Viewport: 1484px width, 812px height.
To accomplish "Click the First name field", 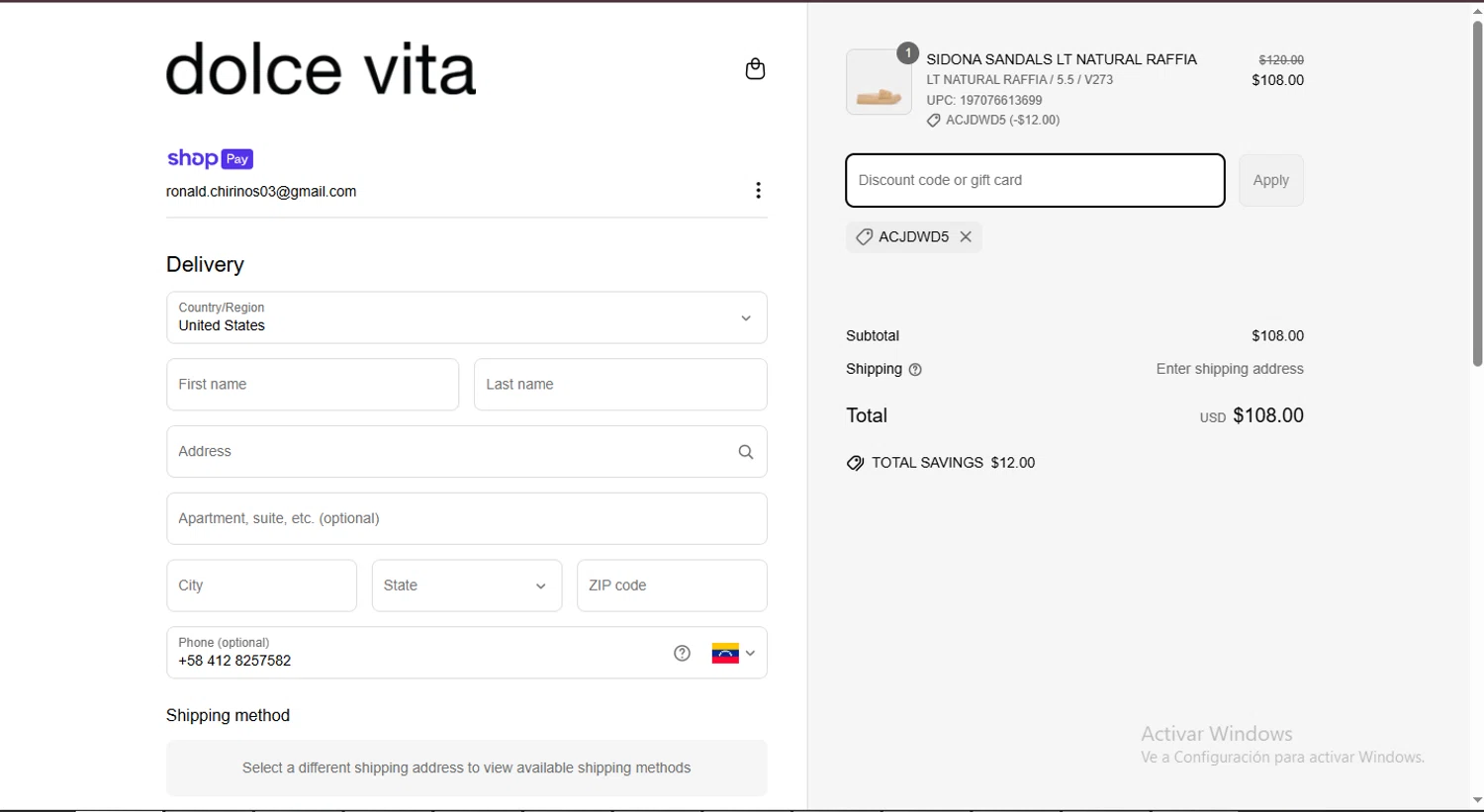I will [x=313, y=385].
